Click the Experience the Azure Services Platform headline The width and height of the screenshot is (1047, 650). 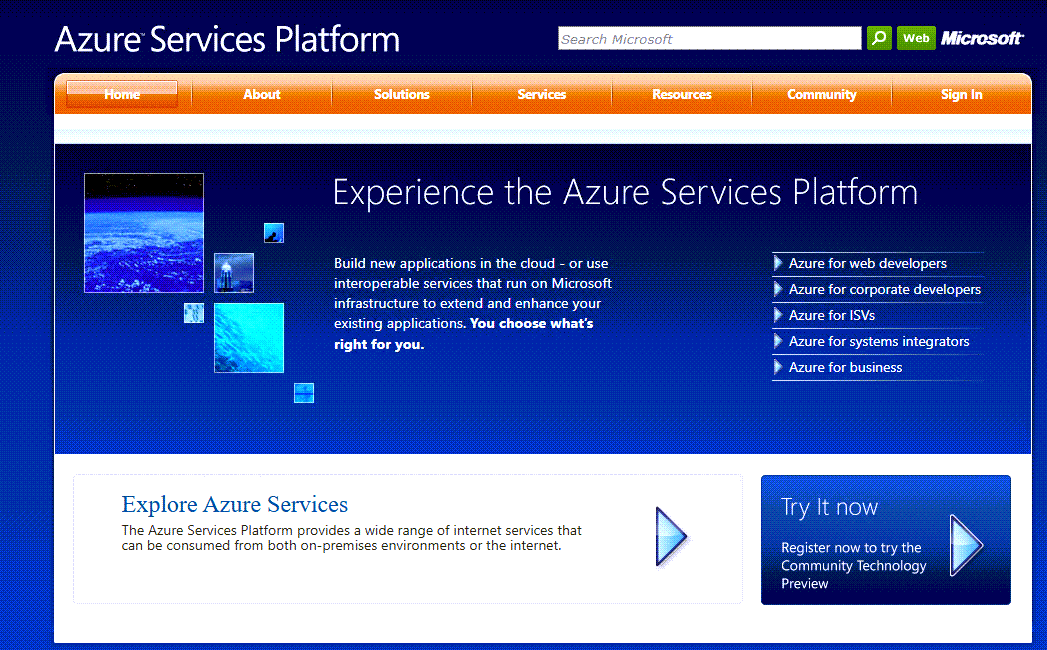625,192
